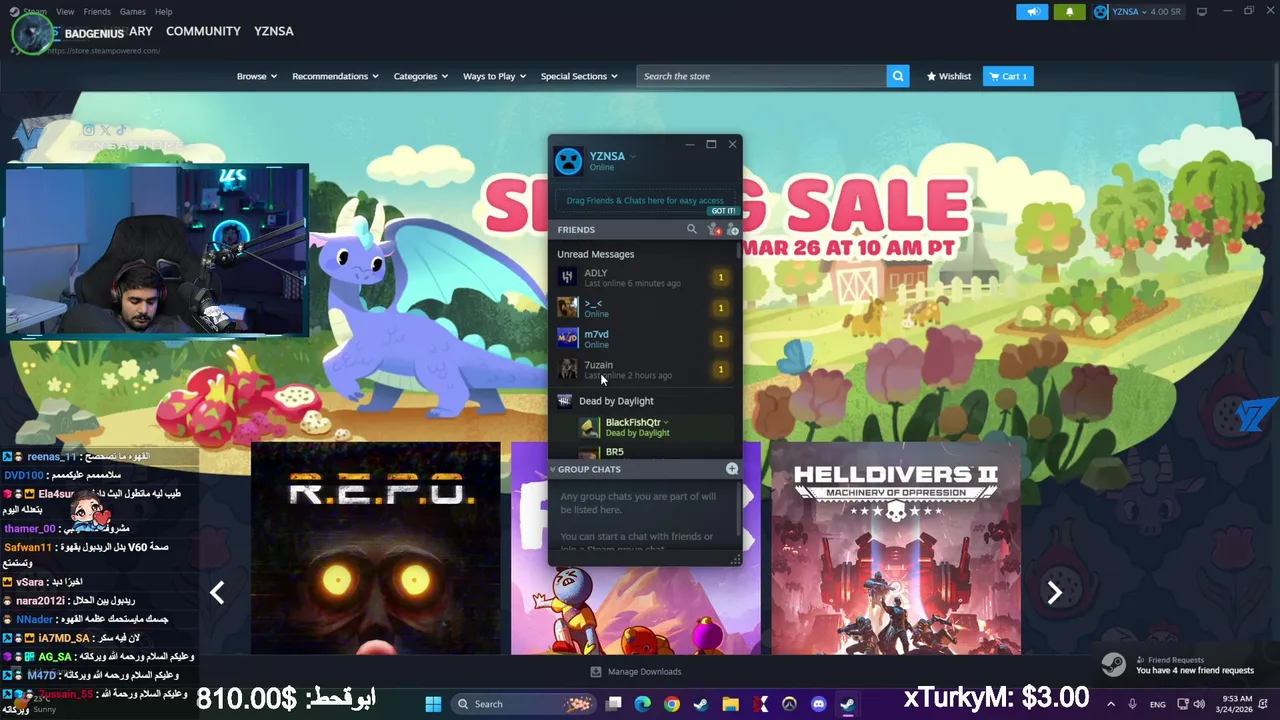Show hidden tray icons chevron
The image size is (1280, 720).
point(1110,704)
